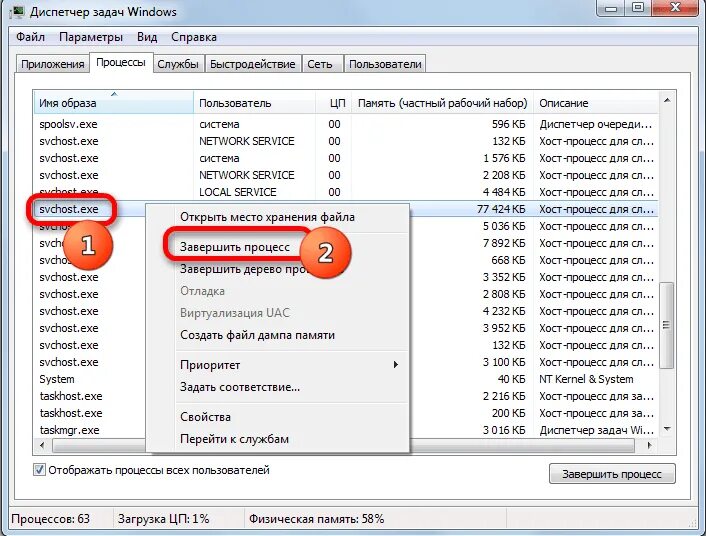Select svchost.exe row with 132 КБ NETWORK SERVICE

346,141
